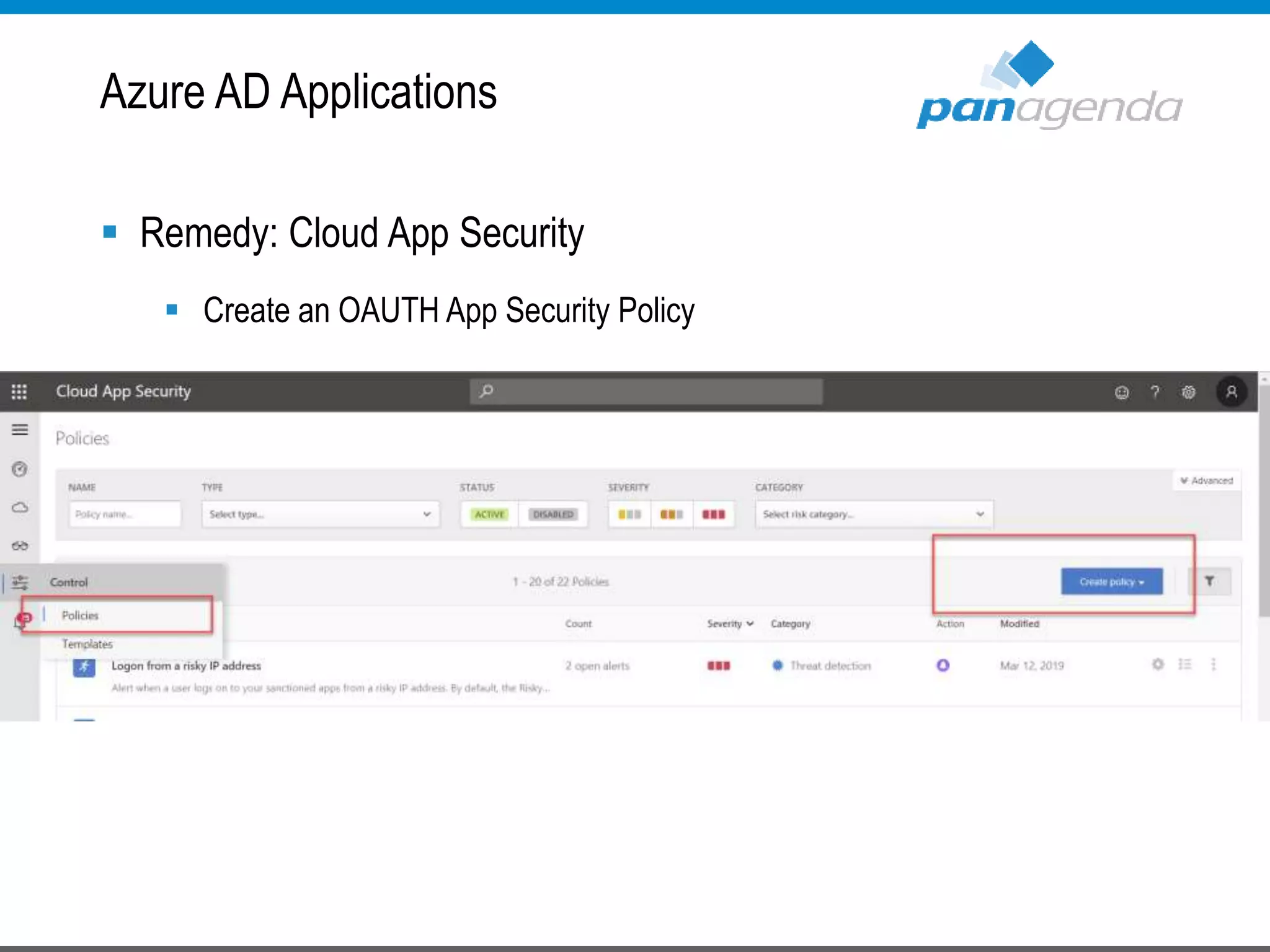Open the user account avatar
The width and height of the screenshot is (1270, 952).
pyautogui.click(x=1232, y=392)
